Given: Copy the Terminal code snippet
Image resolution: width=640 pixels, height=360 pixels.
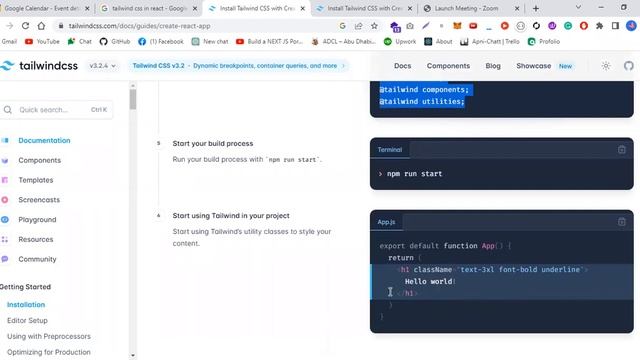Looking at the screenshot, I should pyautogui.click(x=622, y=150).
